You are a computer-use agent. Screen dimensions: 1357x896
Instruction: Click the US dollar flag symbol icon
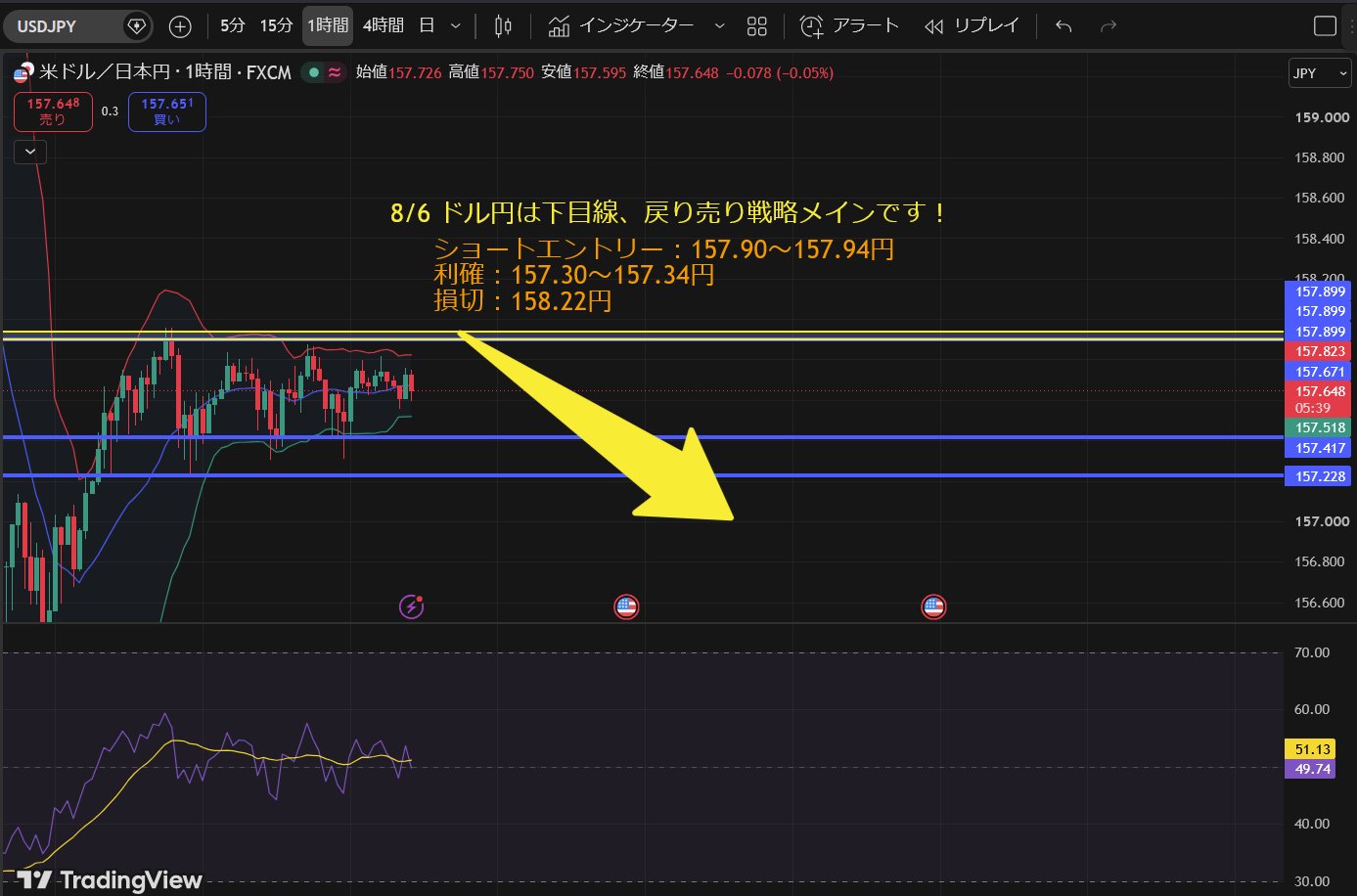click(22, 72)
